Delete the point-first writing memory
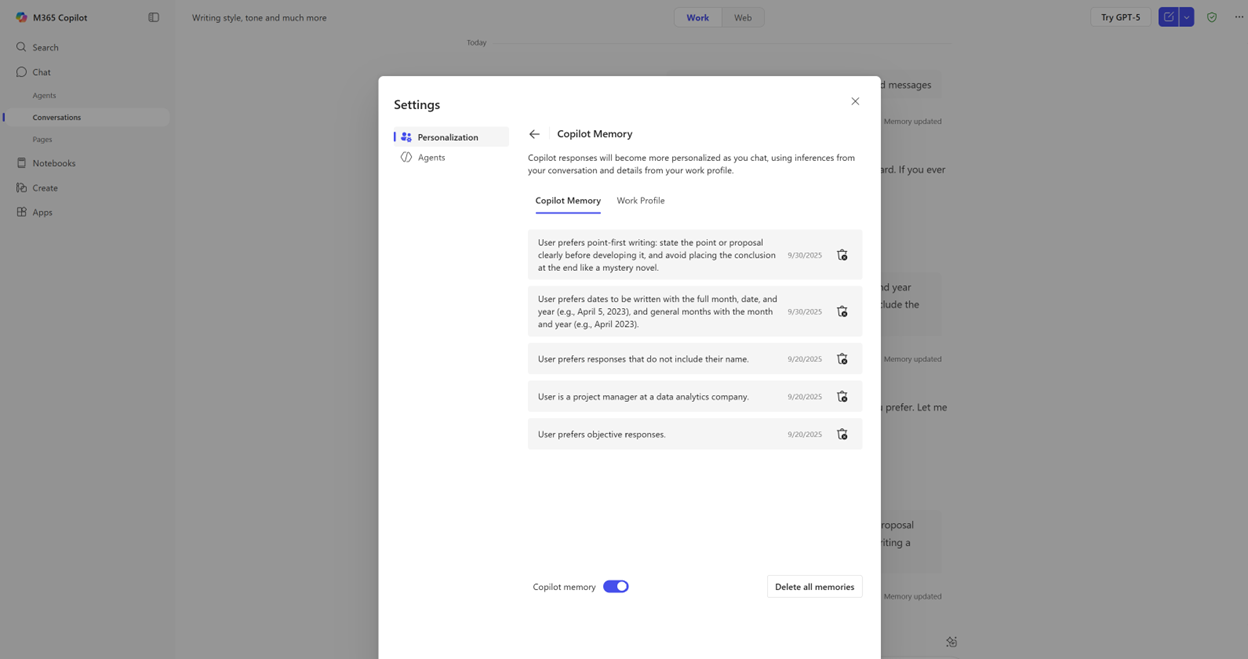The image size is (1248, 659). pos(842,255)
